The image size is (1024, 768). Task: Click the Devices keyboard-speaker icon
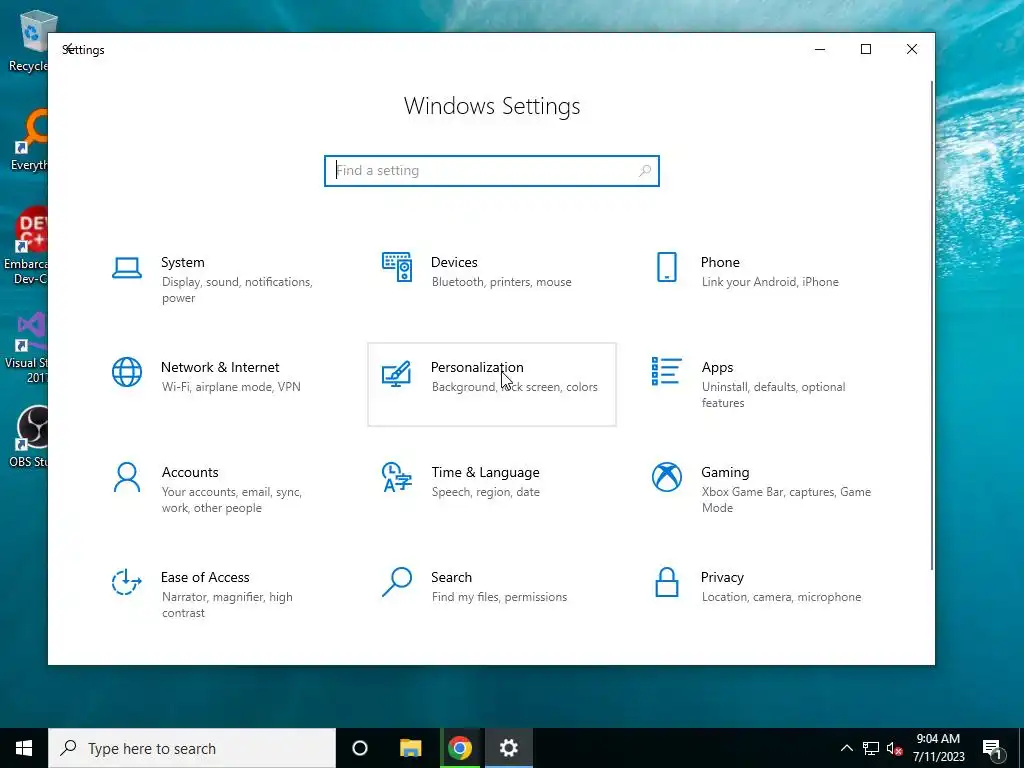click(396, 267)
